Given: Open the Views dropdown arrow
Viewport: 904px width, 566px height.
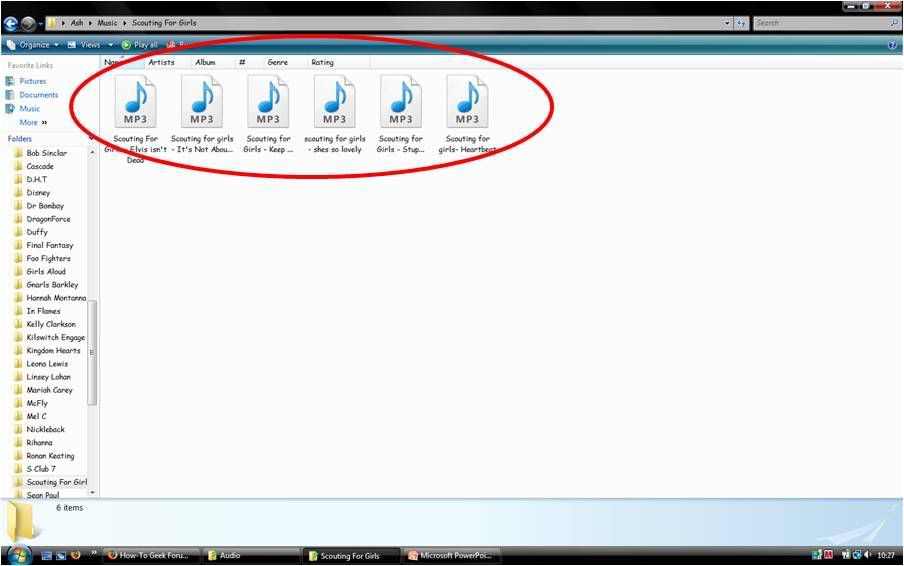Looking at the screenshot, I should click(111, 44).
